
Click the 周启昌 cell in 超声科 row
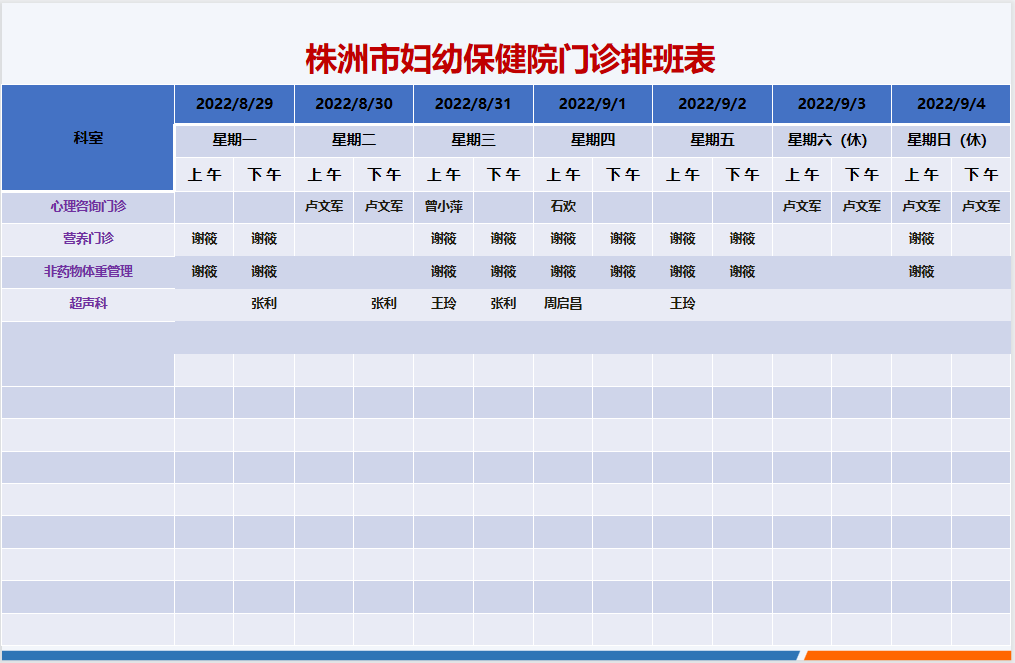tap(563, 304)
